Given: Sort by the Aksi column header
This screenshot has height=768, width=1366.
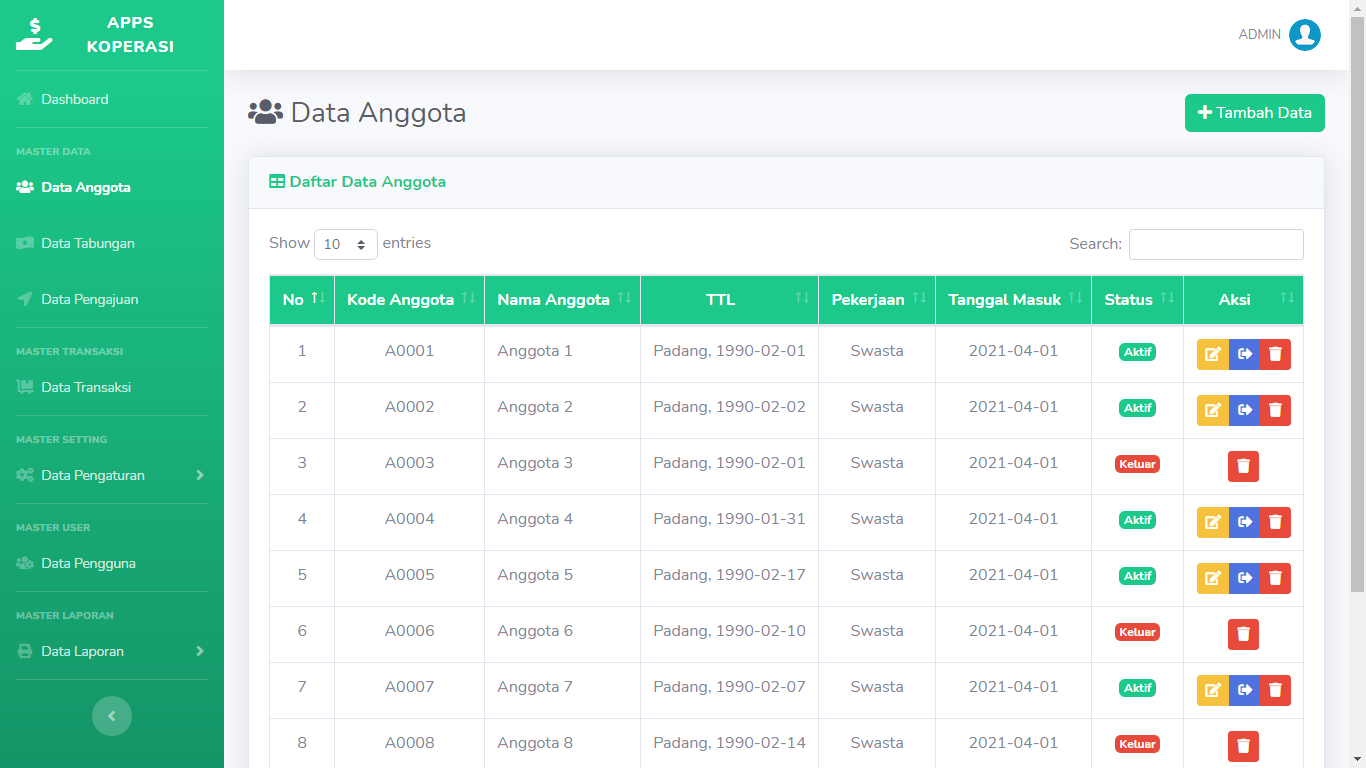Looking at the screenshot, I should tap(1243, 300).
